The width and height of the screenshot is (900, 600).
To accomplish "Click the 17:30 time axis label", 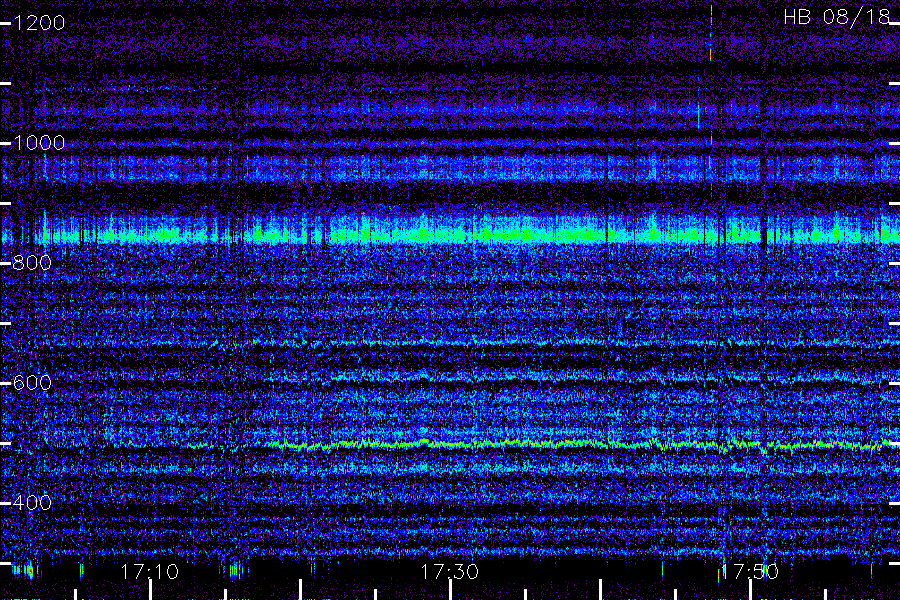I will 449,572.
